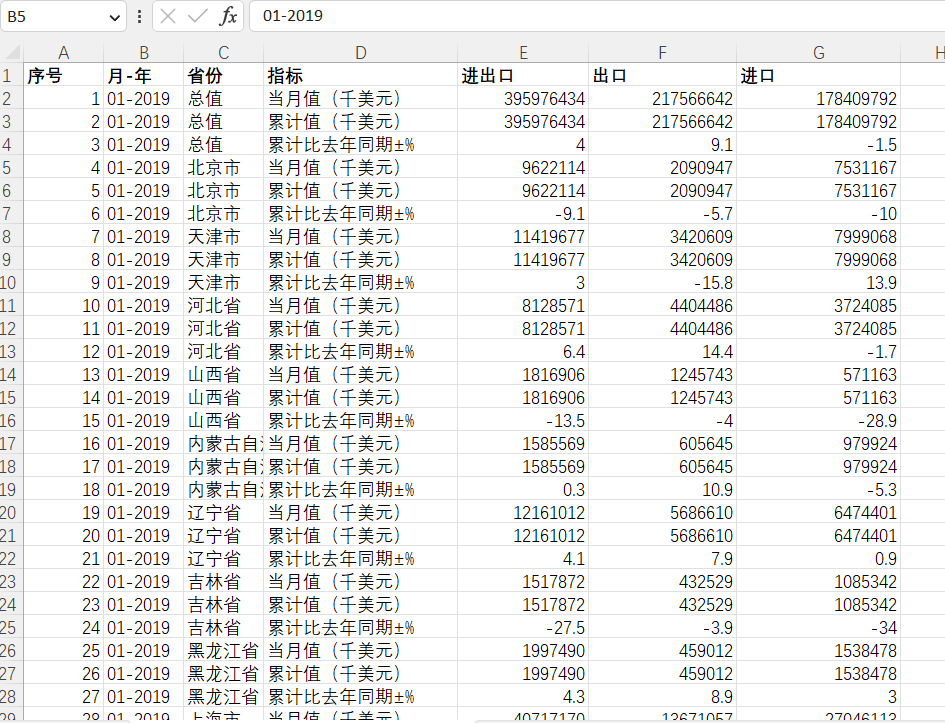Open the Insert Function fx icon
945x723 pixels.
pos(228,16)
